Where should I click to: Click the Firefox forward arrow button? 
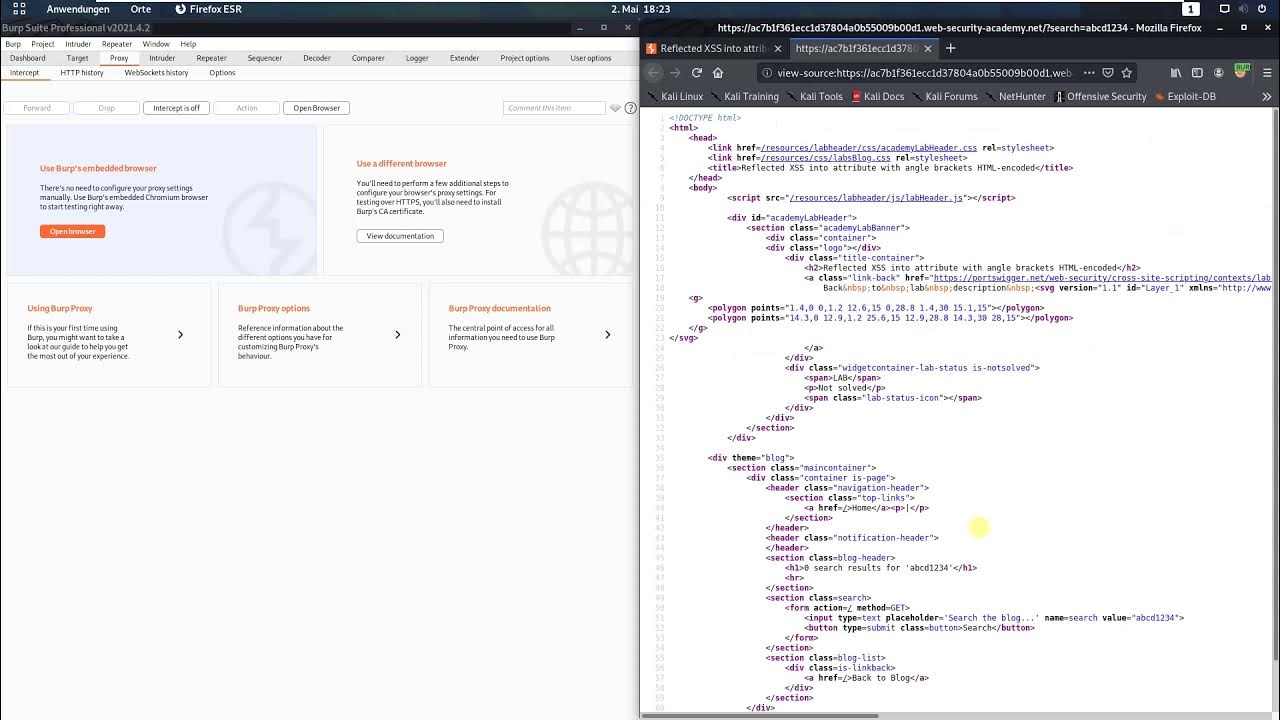(x=675, y=72)
